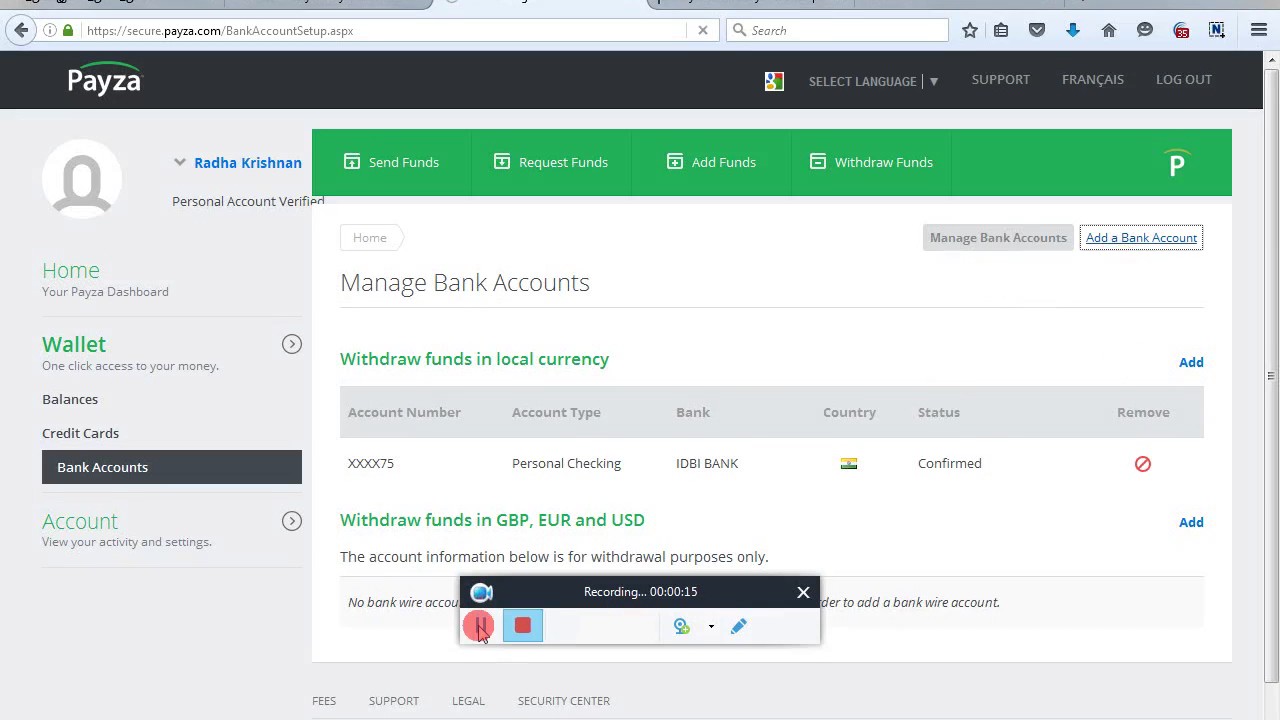Open LEGAL in the footer
Viewport: 1280px width, 720px height.
(468, 701)
